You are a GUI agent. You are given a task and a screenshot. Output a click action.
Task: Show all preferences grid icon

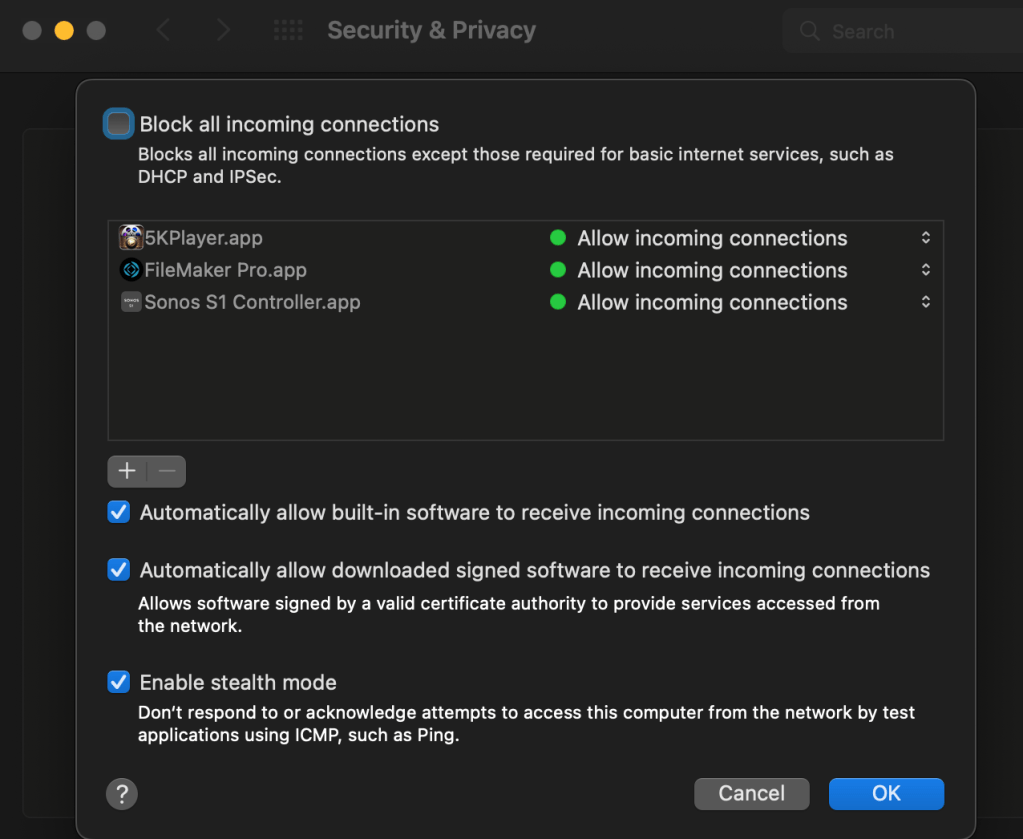pyautogui.click(x=288, y=31)
